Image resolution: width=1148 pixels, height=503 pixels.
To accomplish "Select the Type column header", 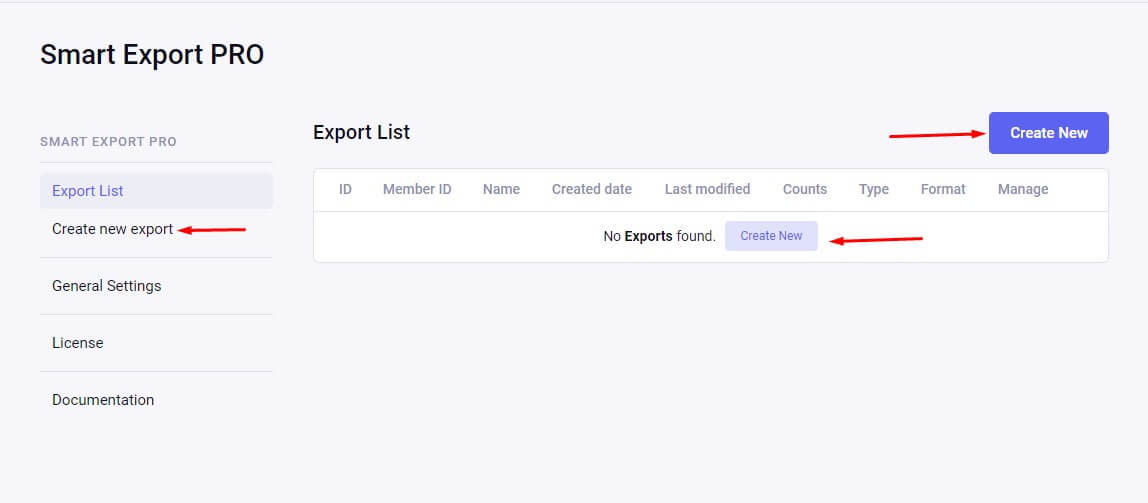I will 874,189.
